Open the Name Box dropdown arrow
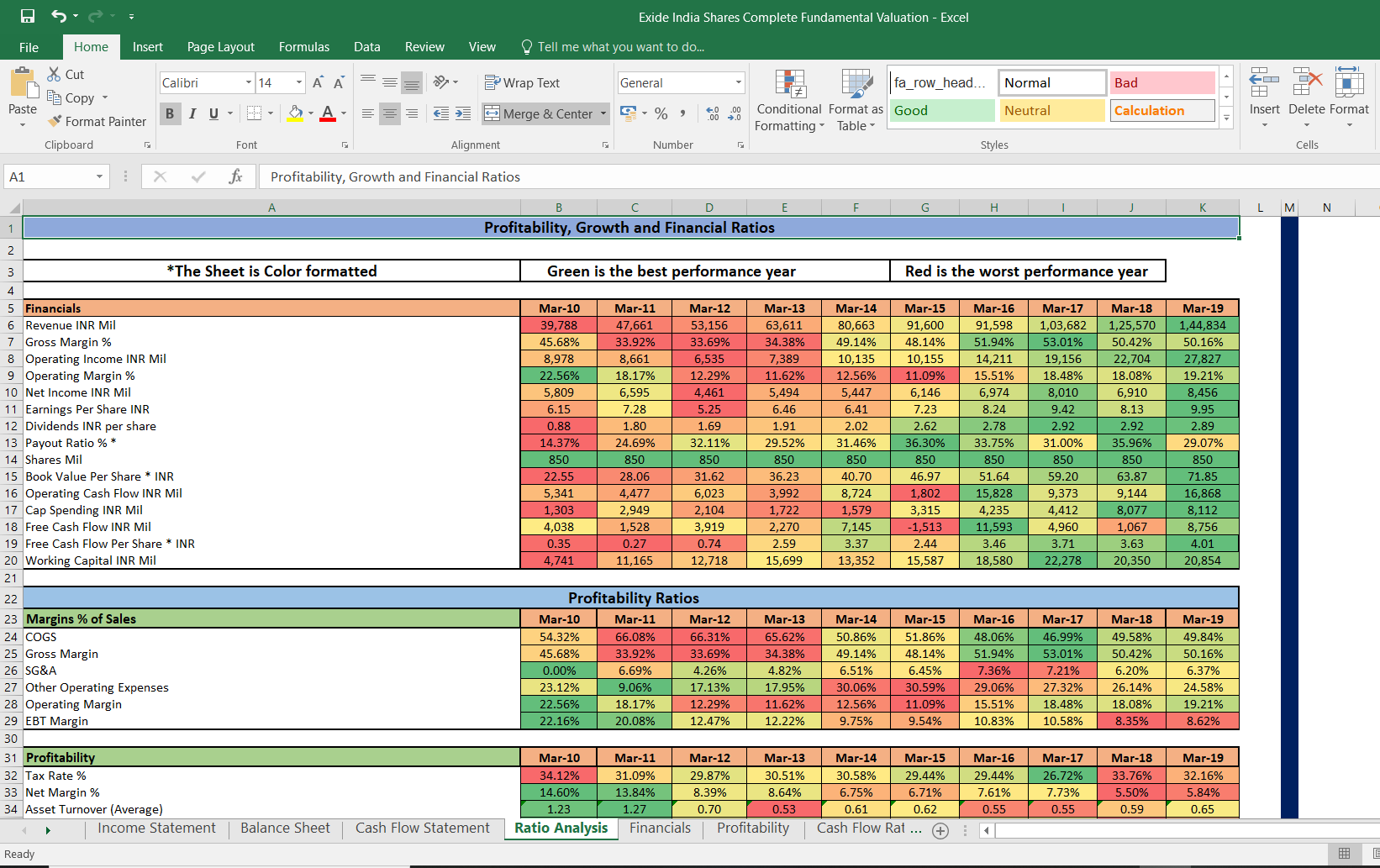This screenshot has height=868, width=1380. [99, 176]
